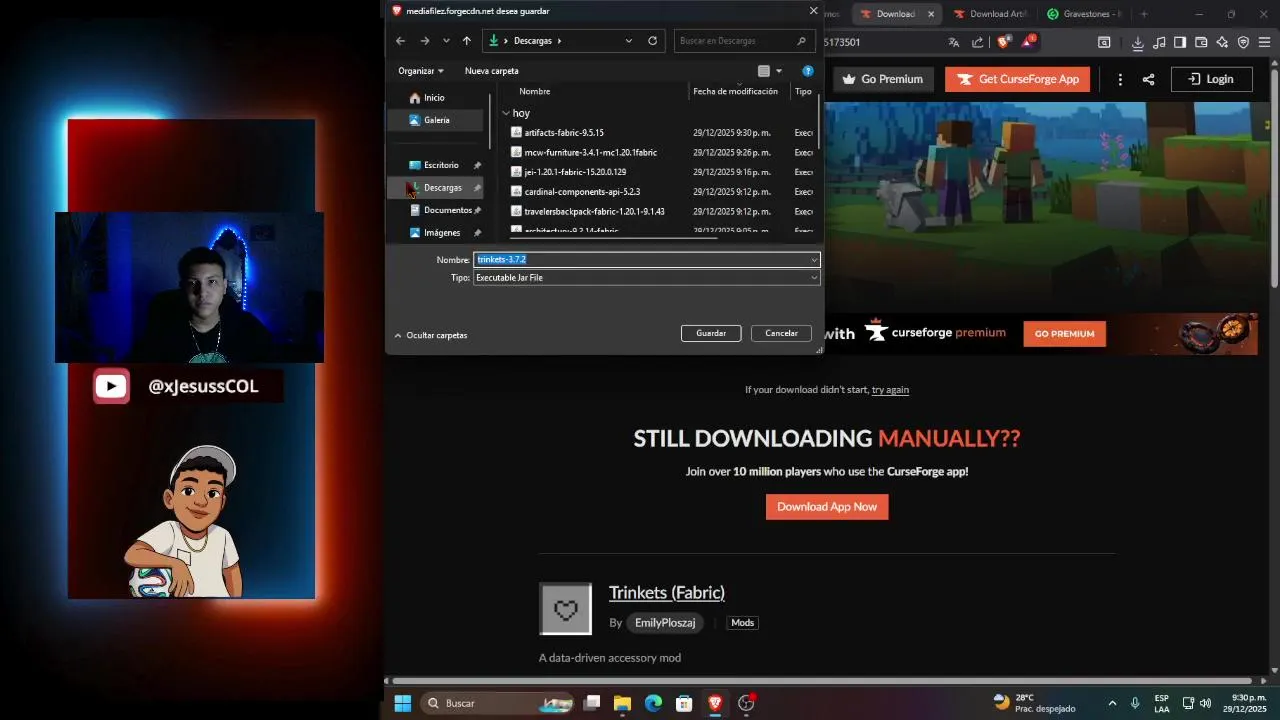Open Task View from the taskbar

[592, 703]
